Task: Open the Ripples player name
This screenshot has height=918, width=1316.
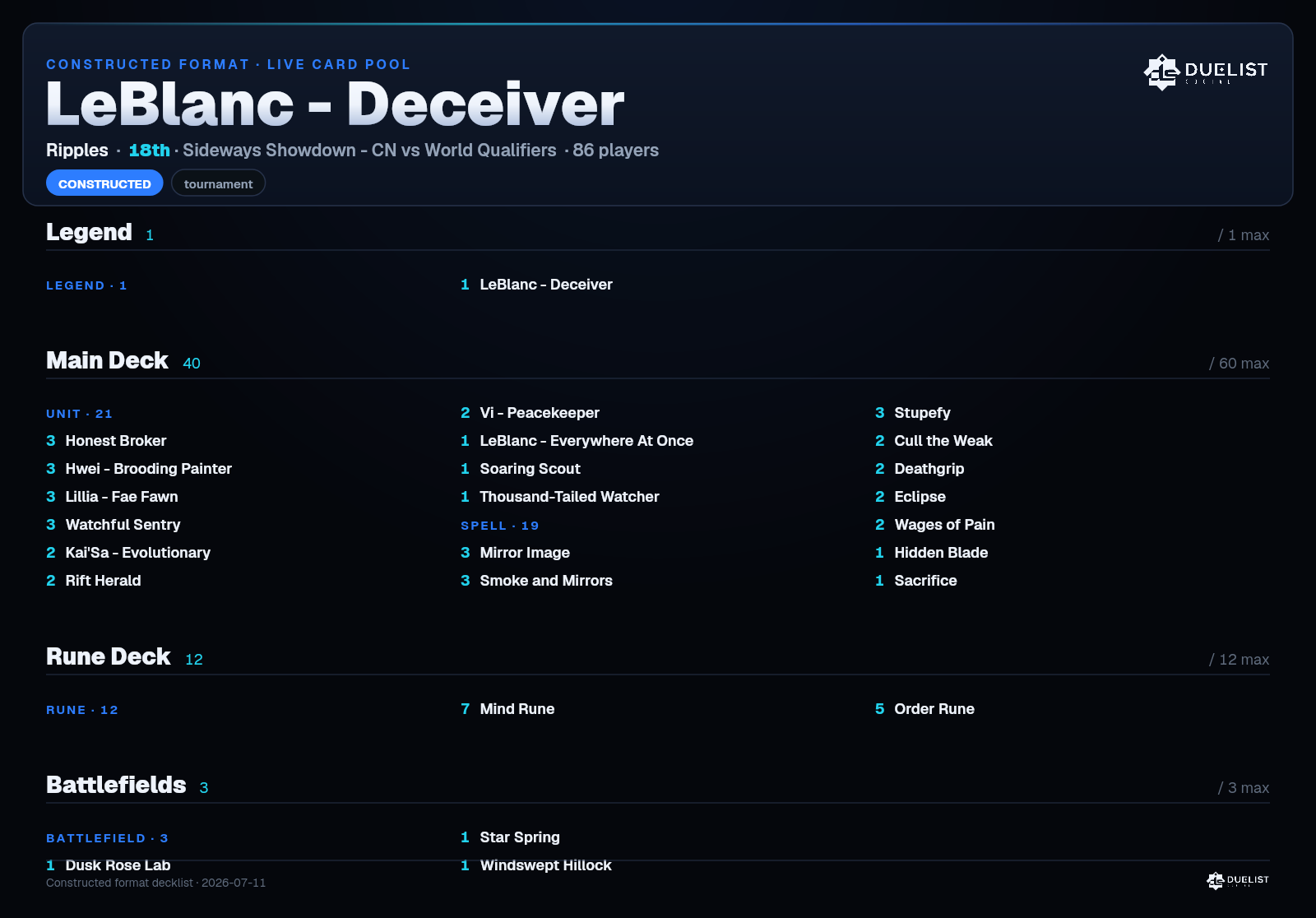Action: [x=77, y=151]
